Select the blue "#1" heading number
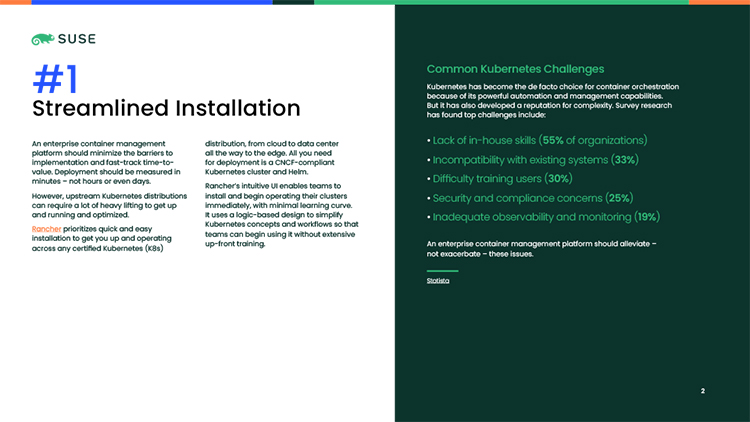 point(55,78)
